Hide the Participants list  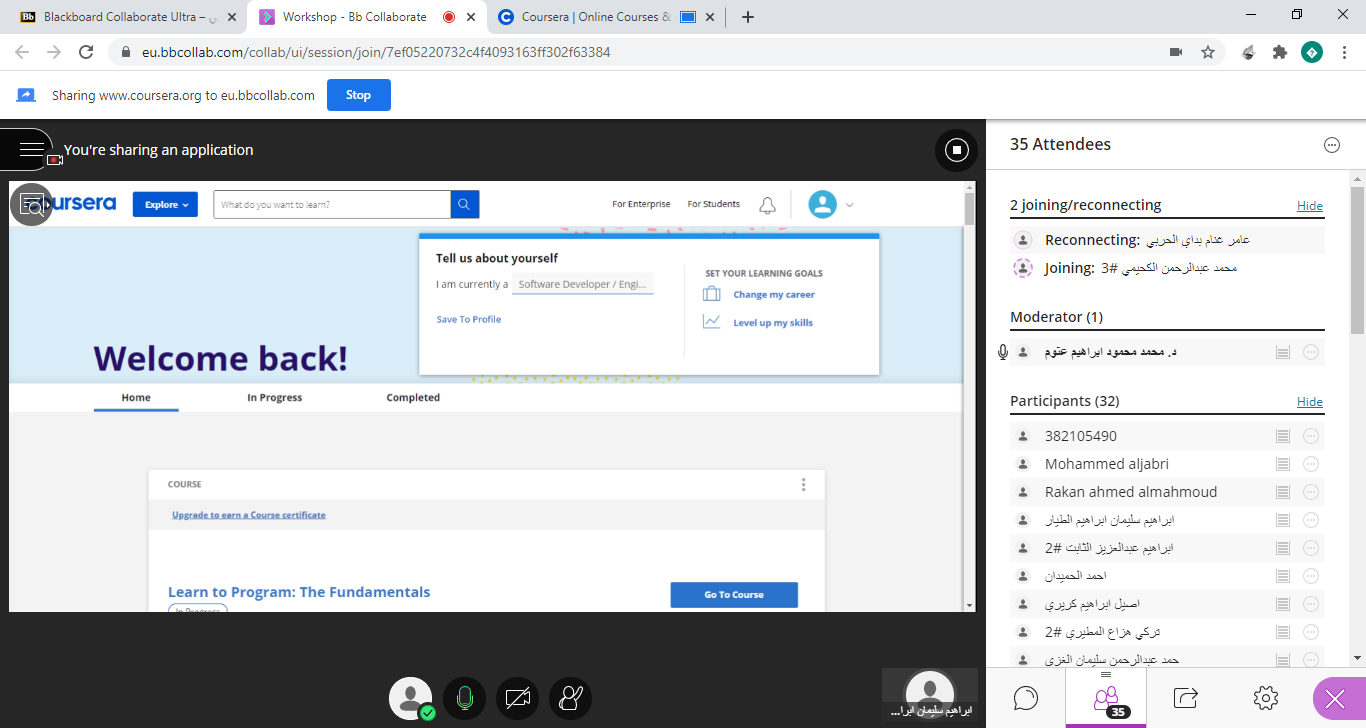(1309, 401)
